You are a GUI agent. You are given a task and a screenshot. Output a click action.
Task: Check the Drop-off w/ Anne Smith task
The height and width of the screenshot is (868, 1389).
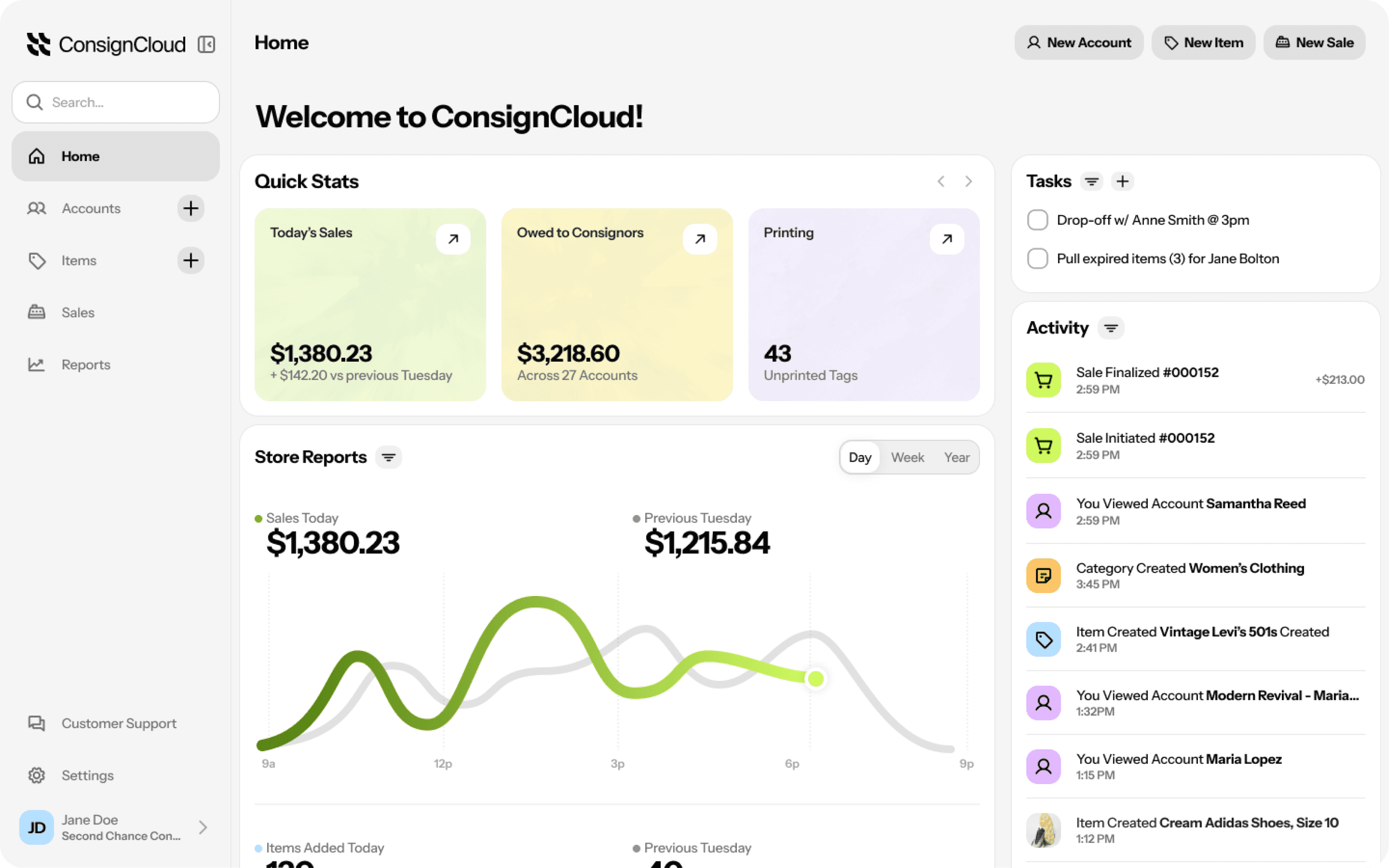tap(1037, 220)
